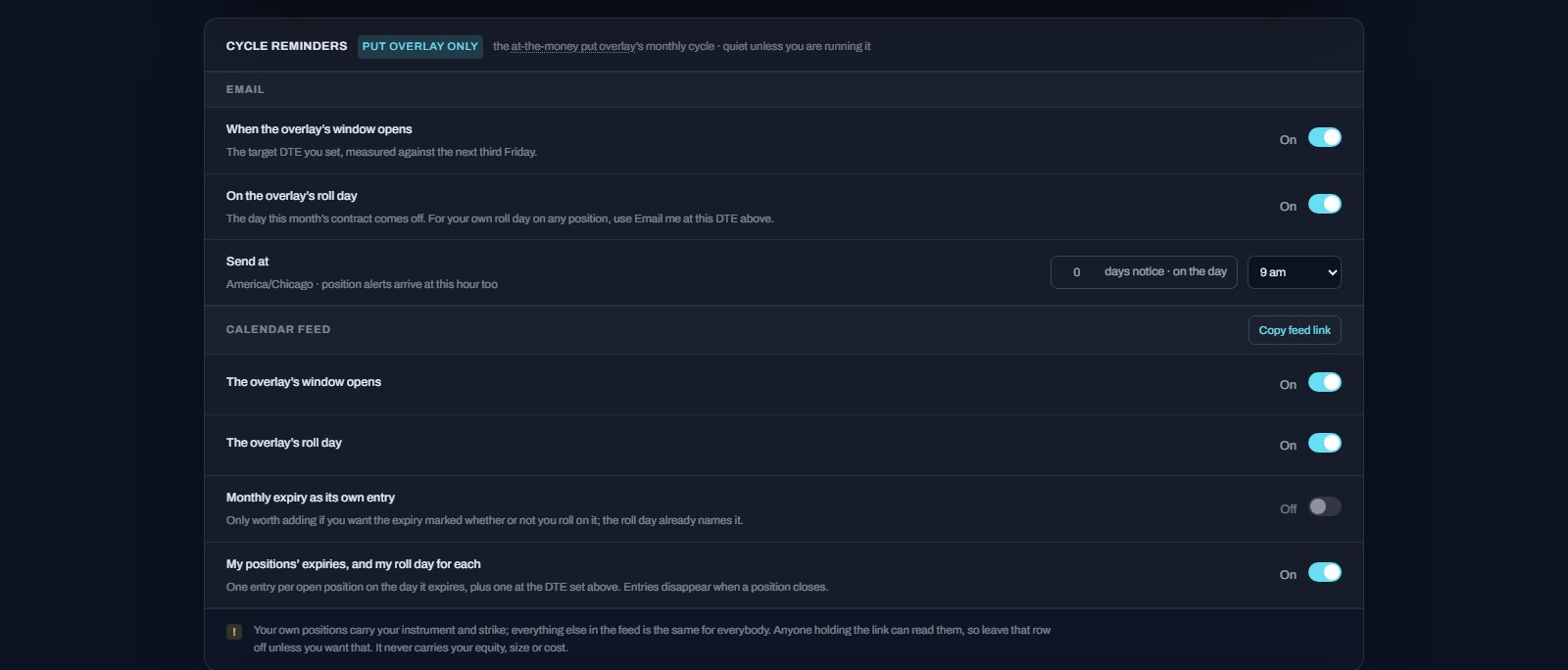Disable calendar feed overlay's window opens switch
1568x670 pixels.
click(x=1324, y=382)
